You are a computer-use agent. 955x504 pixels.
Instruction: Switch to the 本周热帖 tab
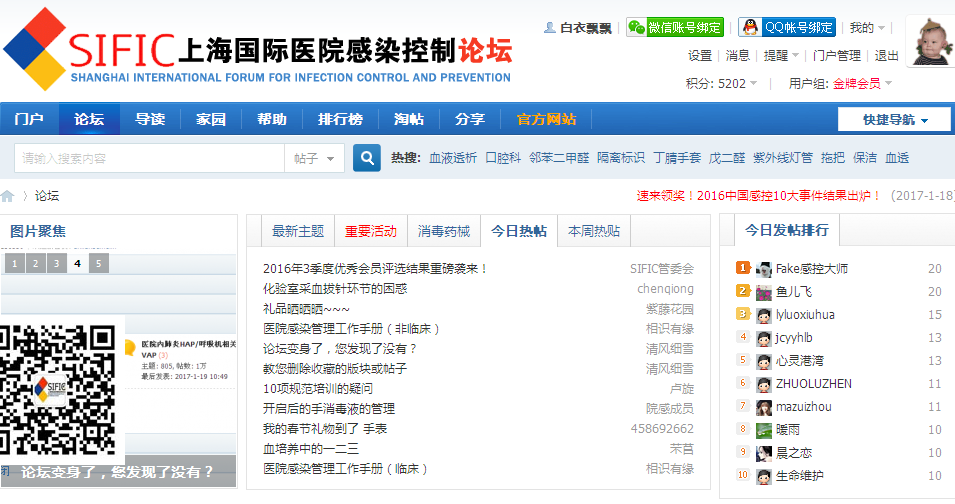(x=593, y=231)
